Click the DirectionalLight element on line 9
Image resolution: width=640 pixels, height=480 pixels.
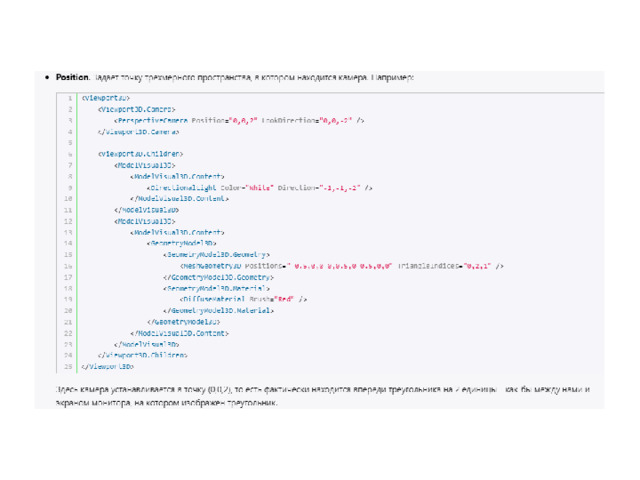182,188
